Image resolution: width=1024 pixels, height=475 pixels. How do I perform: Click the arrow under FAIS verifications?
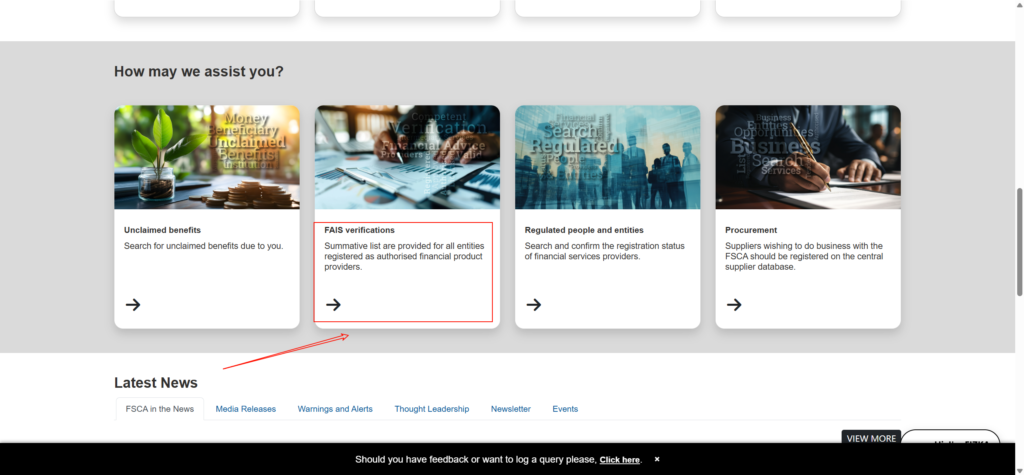[334, 304]
